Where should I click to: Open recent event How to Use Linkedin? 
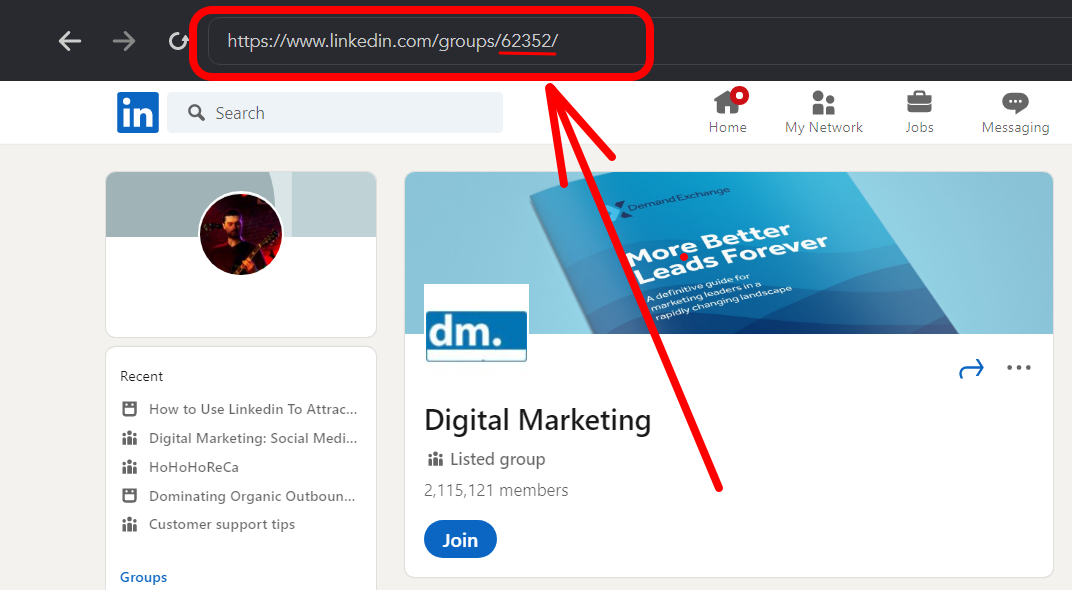252,409
